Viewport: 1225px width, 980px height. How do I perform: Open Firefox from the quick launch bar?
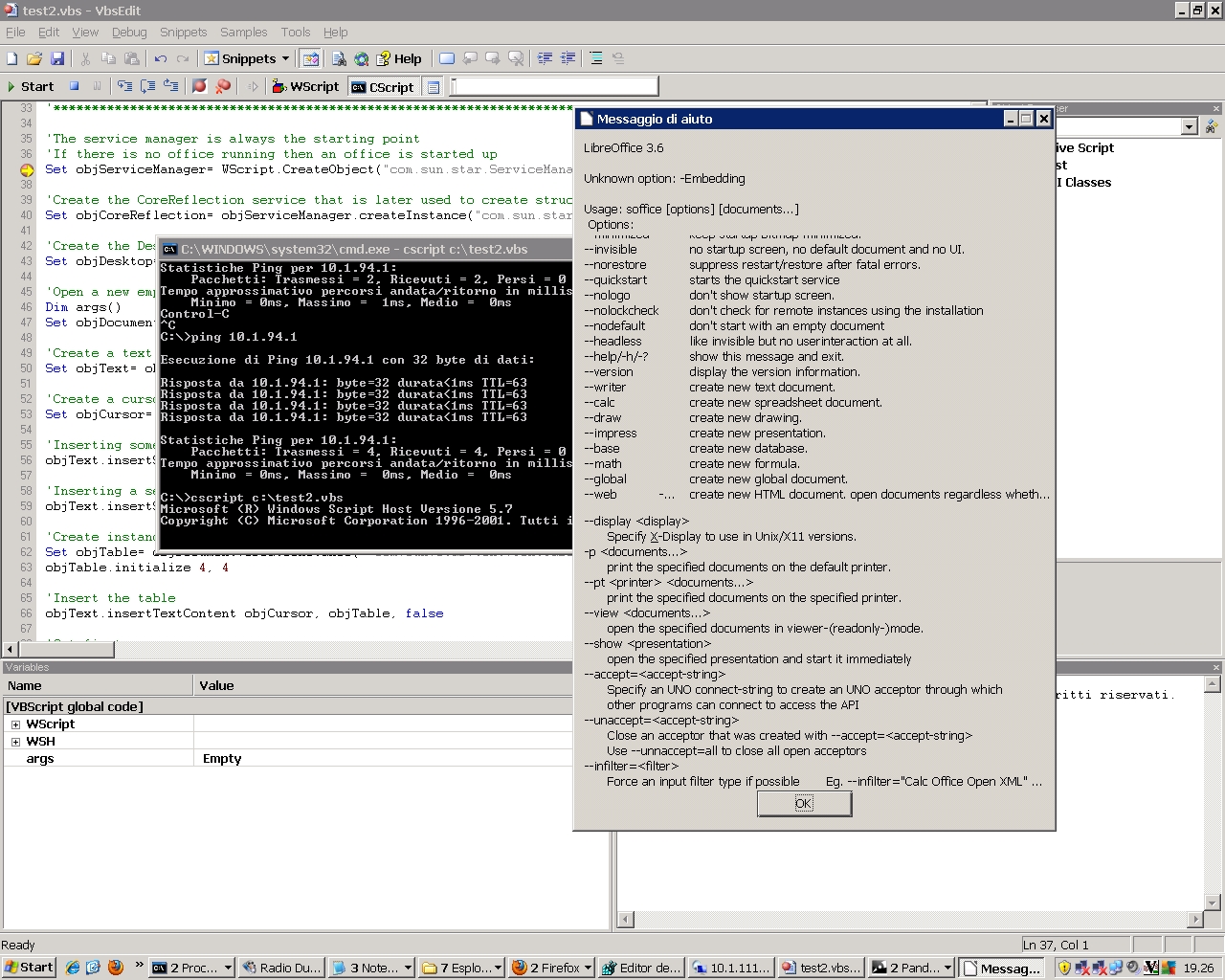coord(116,968)
